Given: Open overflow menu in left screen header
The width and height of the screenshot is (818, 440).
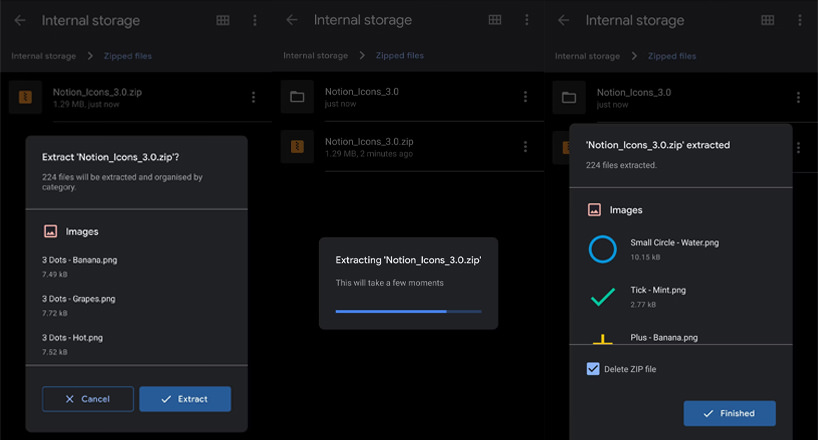Looking at the screenshot, I should point(255,20).
